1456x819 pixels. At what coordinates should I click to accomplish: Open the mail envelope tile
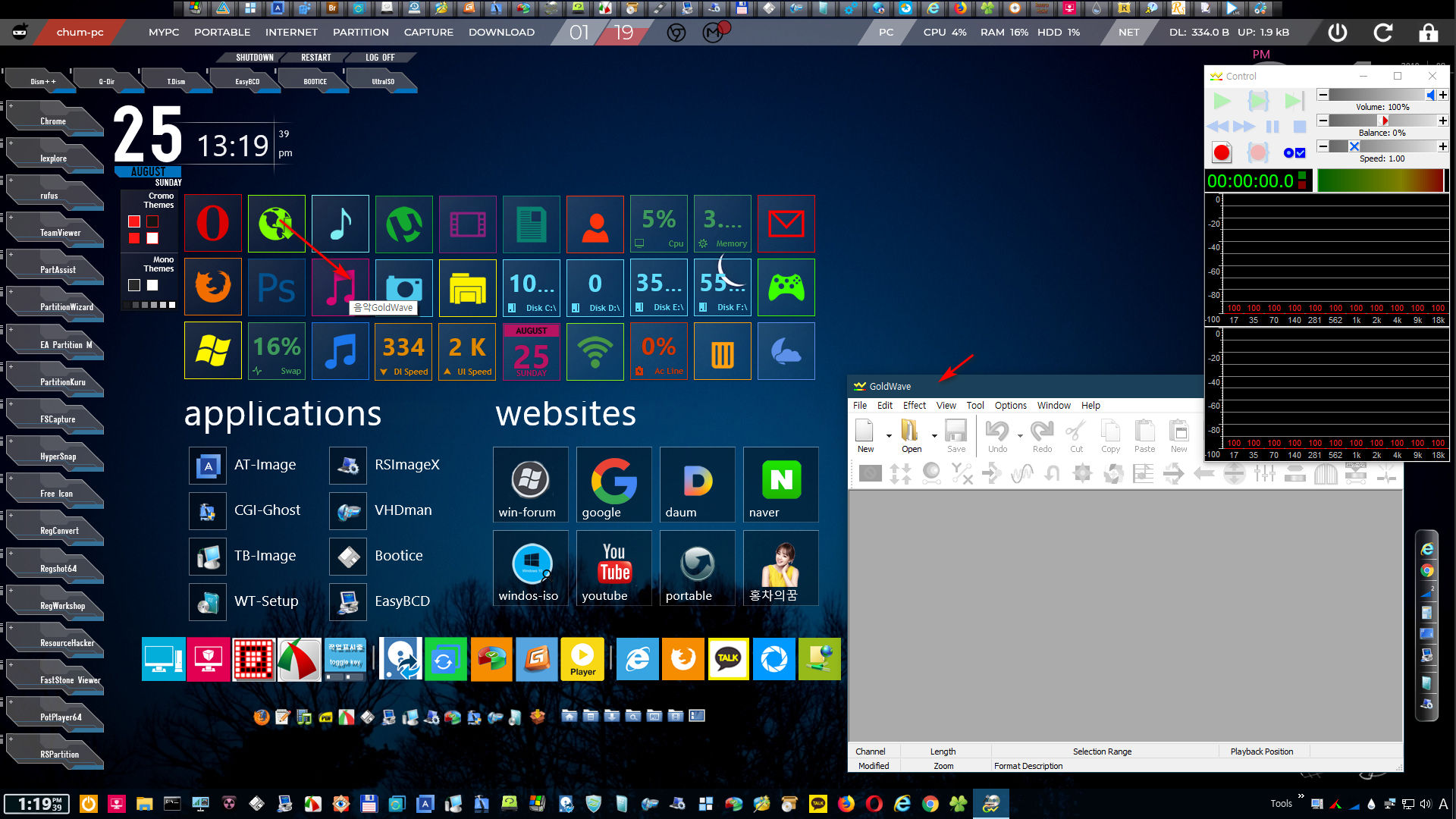[x=786, y=224]
